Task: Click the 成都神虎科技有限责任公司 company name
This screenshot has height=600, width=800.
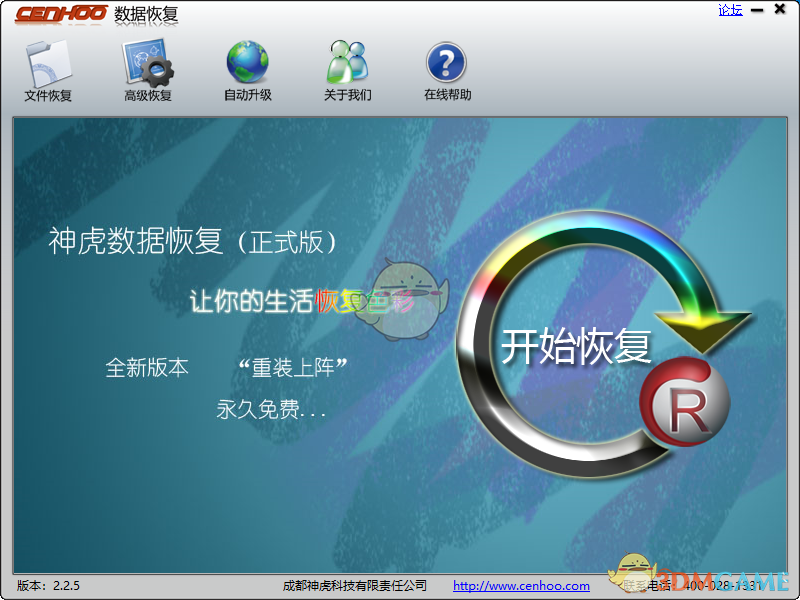Action: click(x=355, y=586)
